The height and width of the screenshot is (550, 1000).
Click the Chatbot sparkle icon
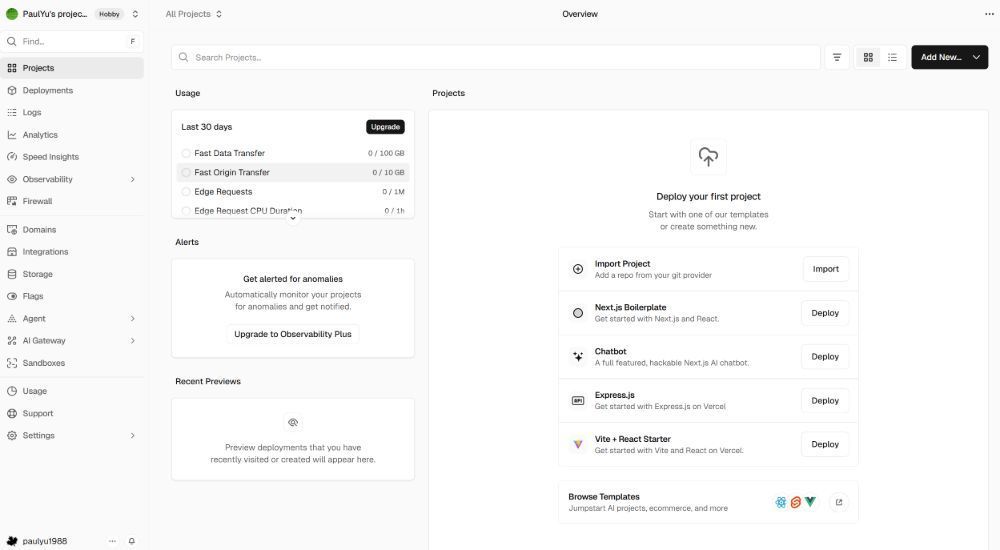[x=578, y=357]
